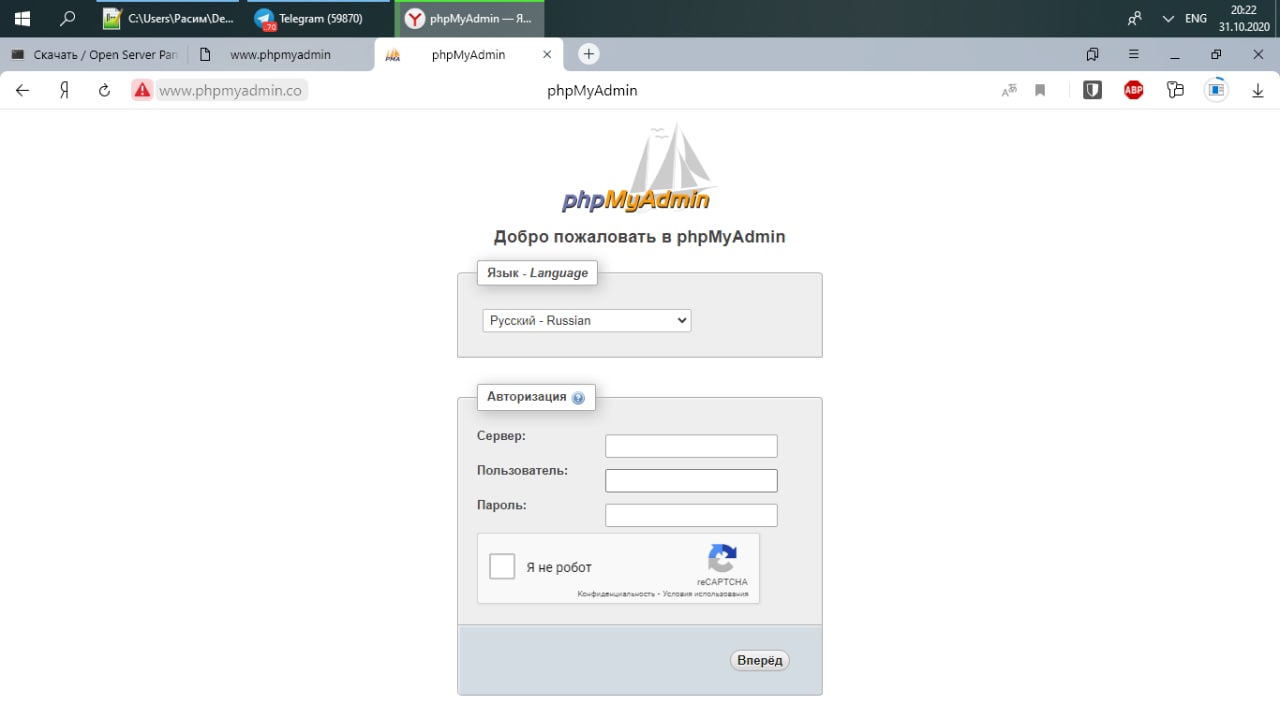The image size is (1280, 719).
Task: Click the Язык - Language legend
Action: coord(538,273)
